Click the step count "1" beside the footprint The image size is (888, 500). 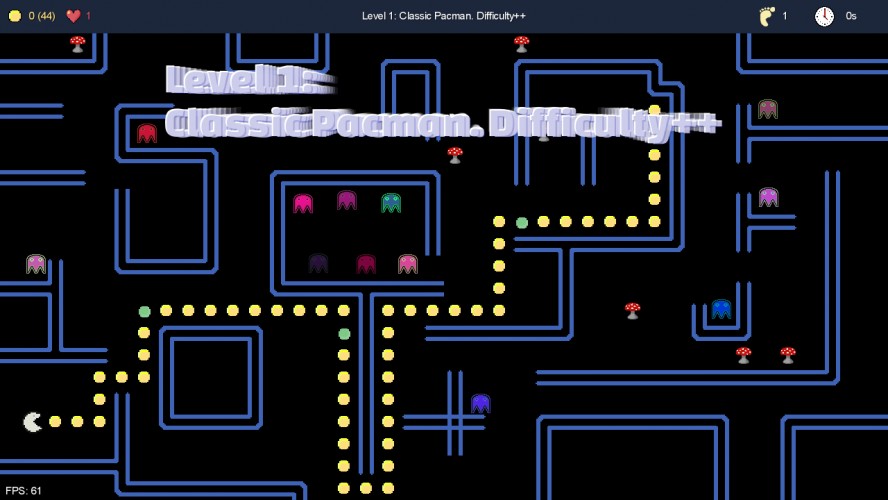click(784, 16)
